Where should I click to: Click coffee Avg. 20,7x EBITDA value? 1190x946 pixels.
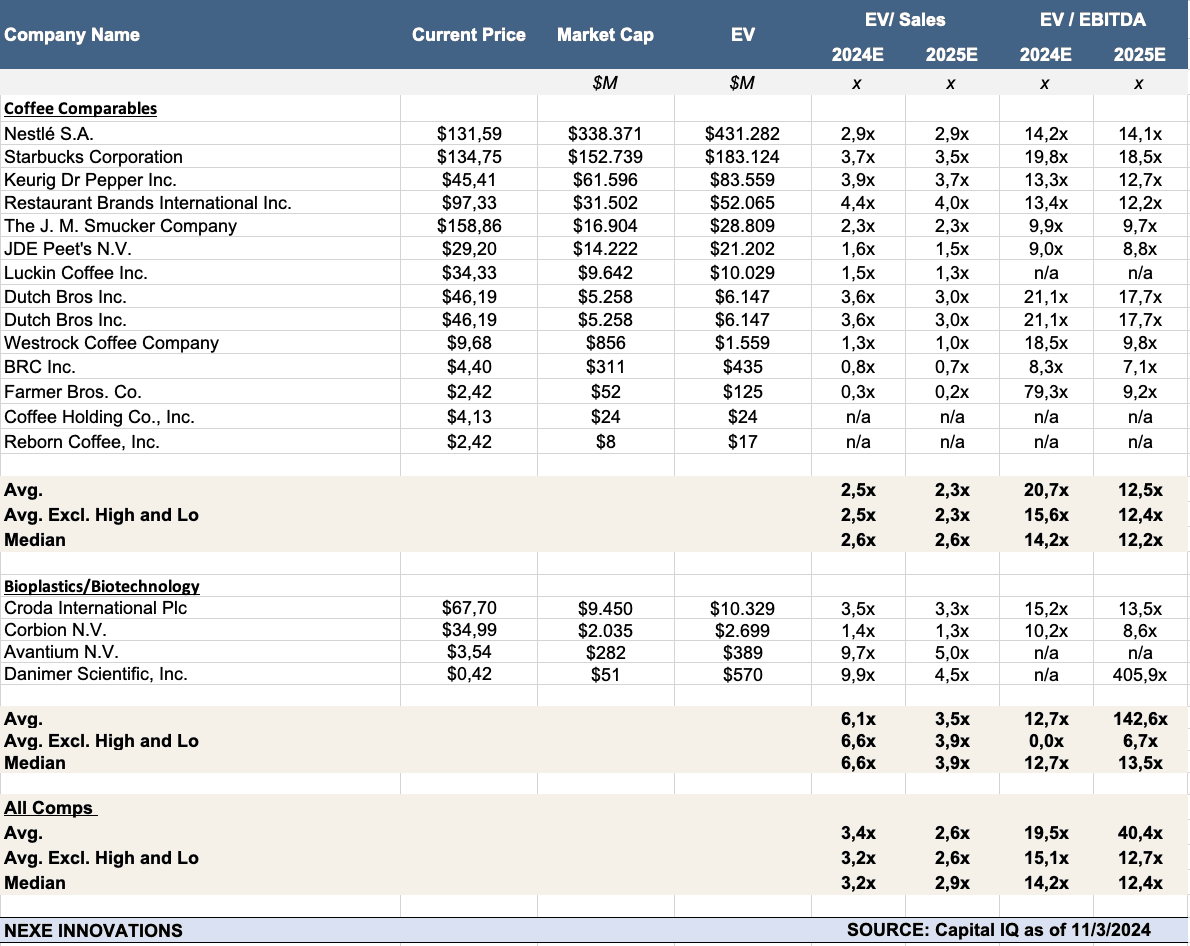coord(1046,490)
